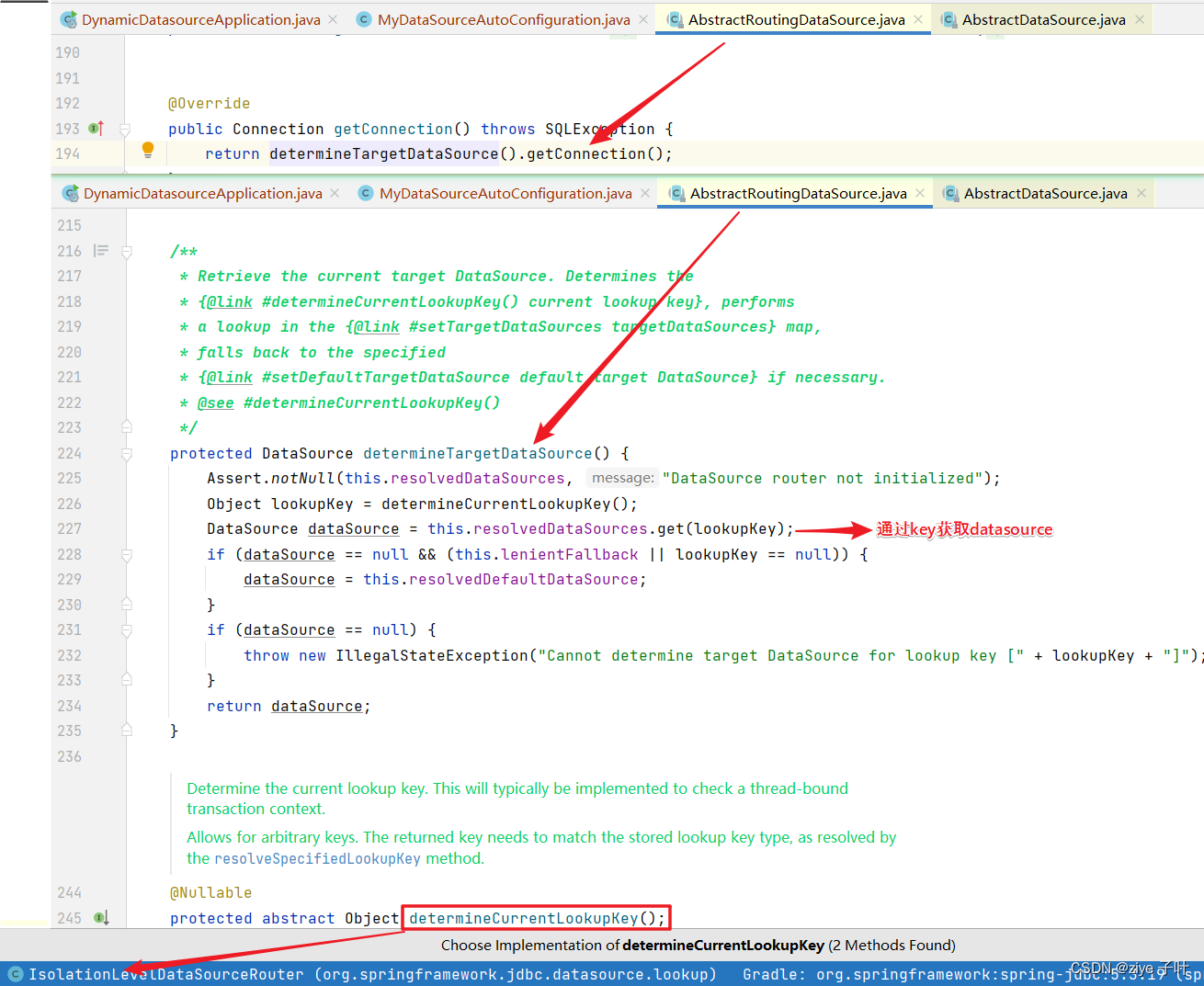Click 'return dataSource;' statement on line 234
The height and width of the screenshot is (986, 1204).
click(x=289, y=706)
